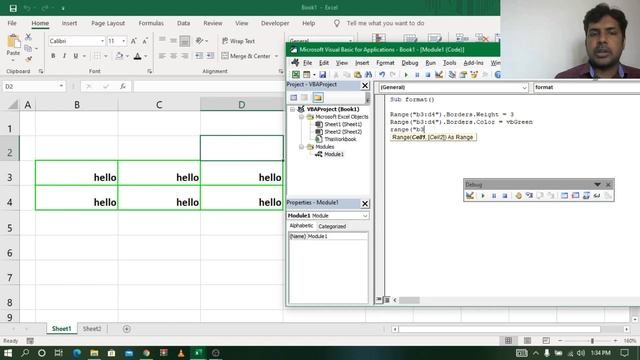The height and width of the screenshot is (360, 640).
Task: Open the fill color dropdown arrow
Action: pyautogui.click(x=127, y=56)
